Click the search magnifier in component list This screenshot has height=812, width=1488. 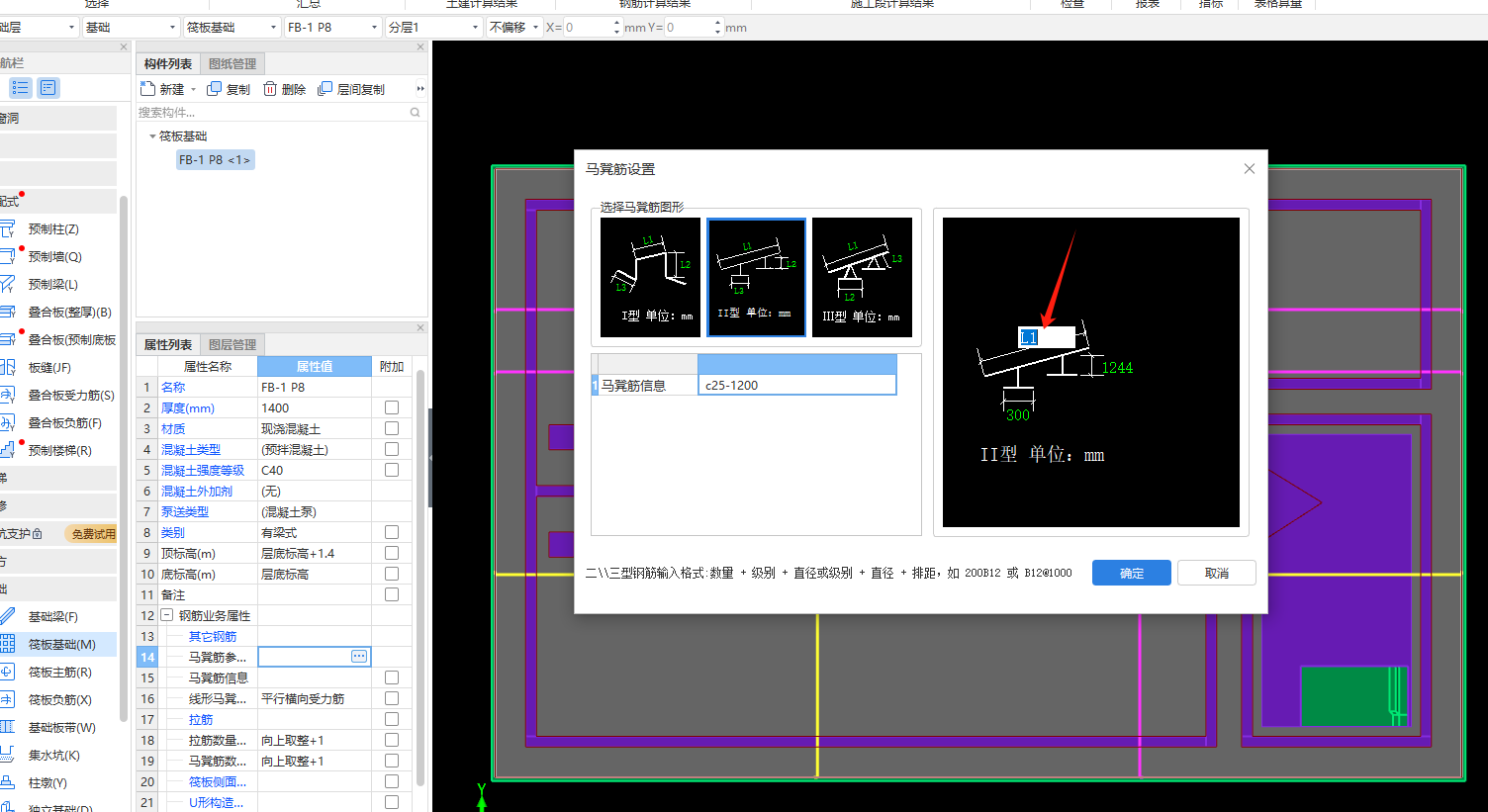click(415, 113)
